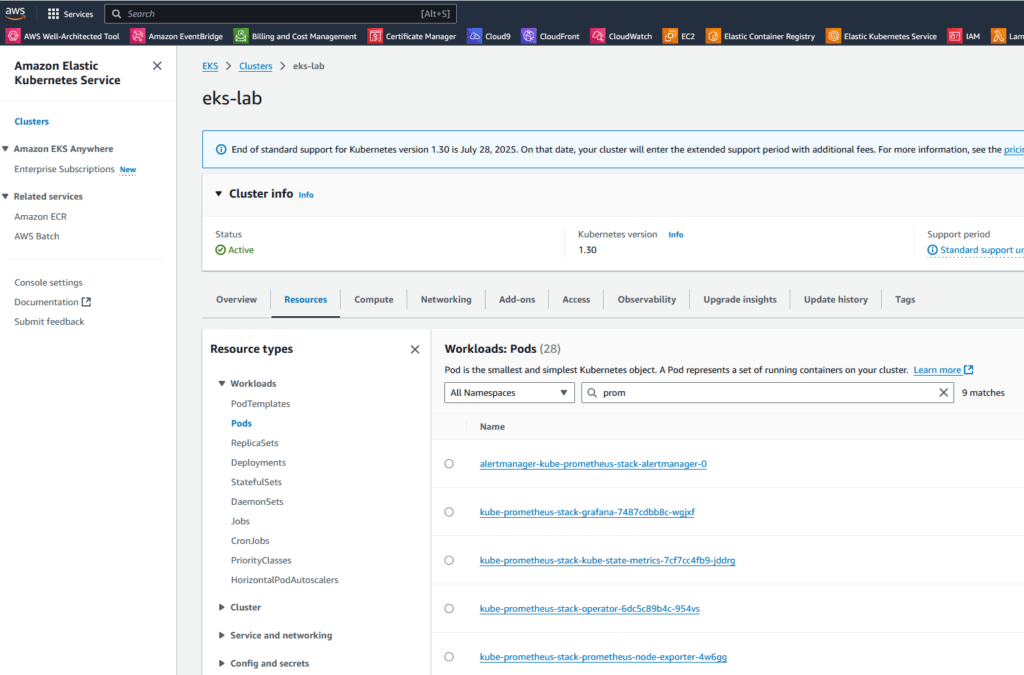
Task: Open the AWS logo home icon
Action: click(15, 13)
